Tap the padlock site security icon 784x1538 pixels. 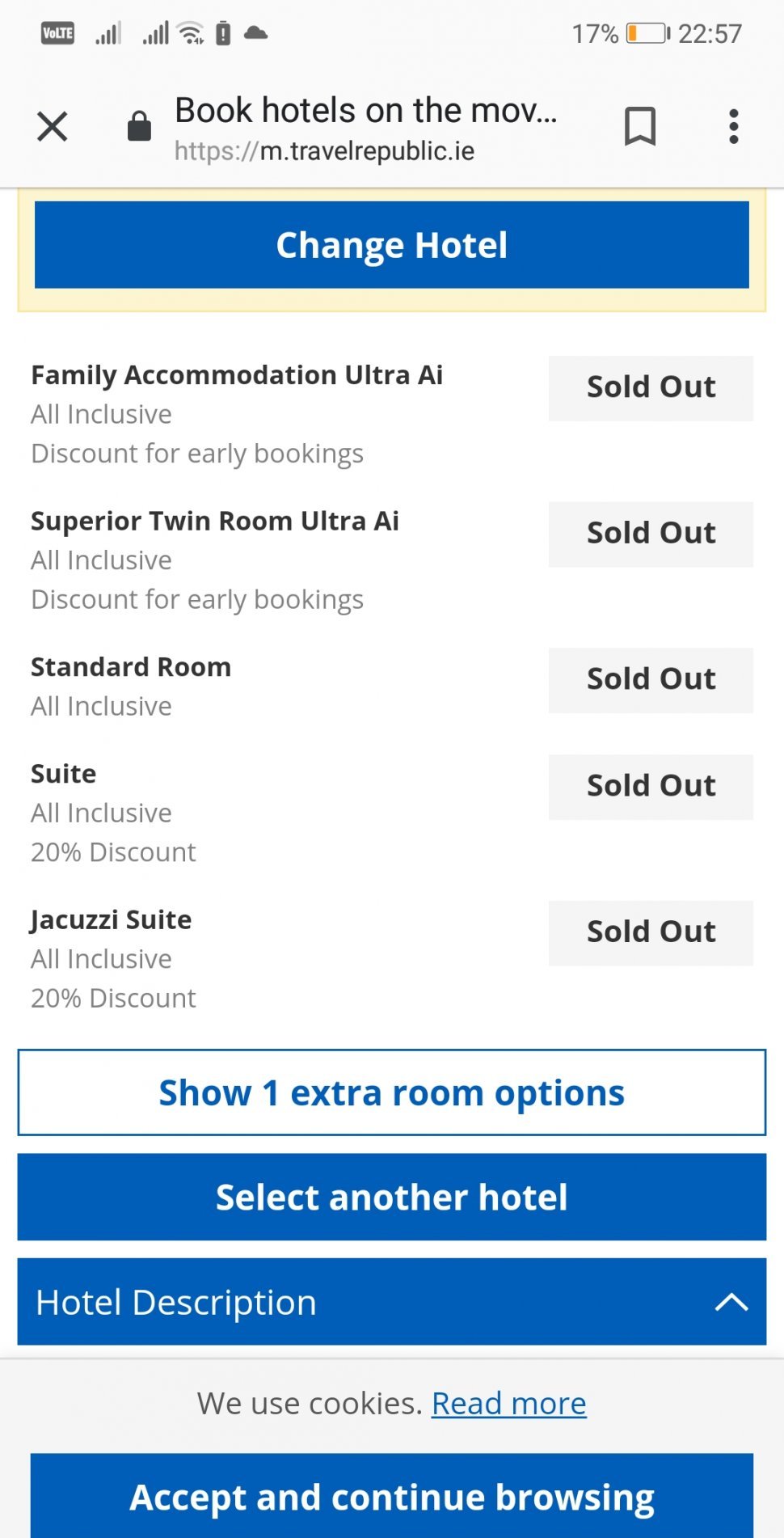pyautogui.click(x=139, y=126)
